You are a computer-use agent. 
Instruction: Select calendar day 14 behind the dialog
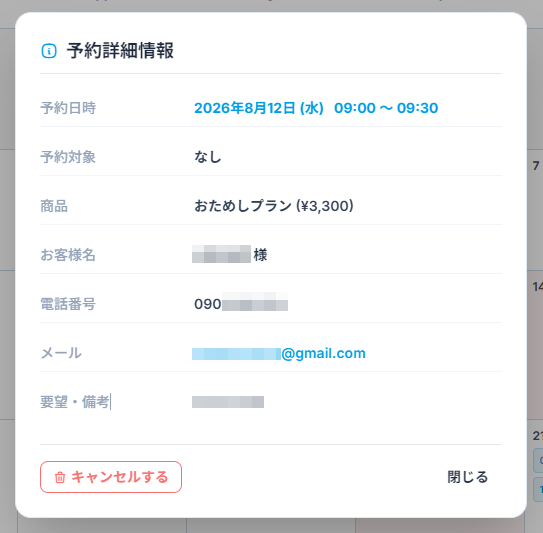tap(538, 286)
